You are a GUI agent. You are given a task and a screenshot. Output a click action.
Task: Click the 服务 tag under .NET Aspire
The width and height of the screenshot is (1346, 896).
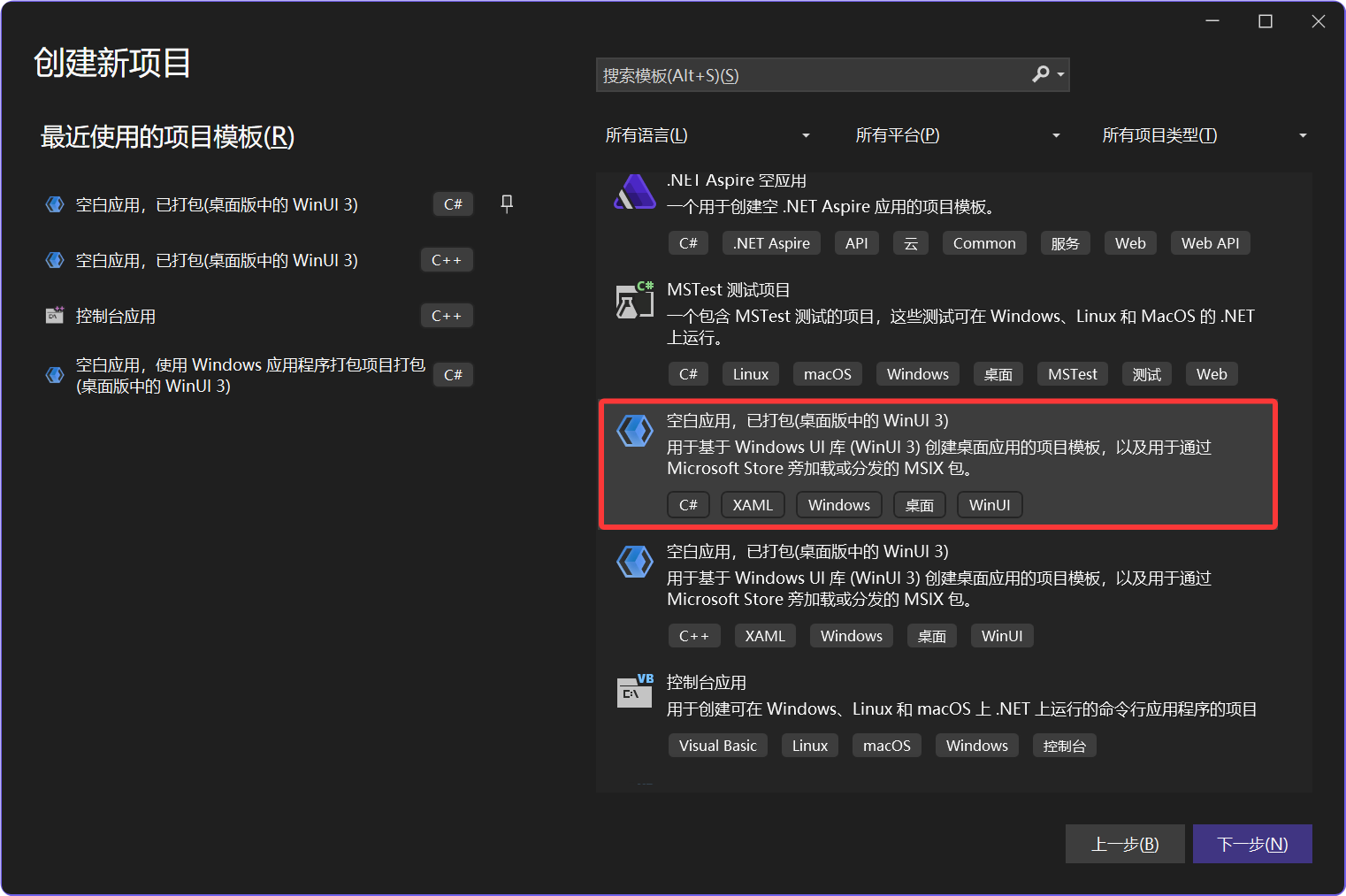(x=1065, y=243)
